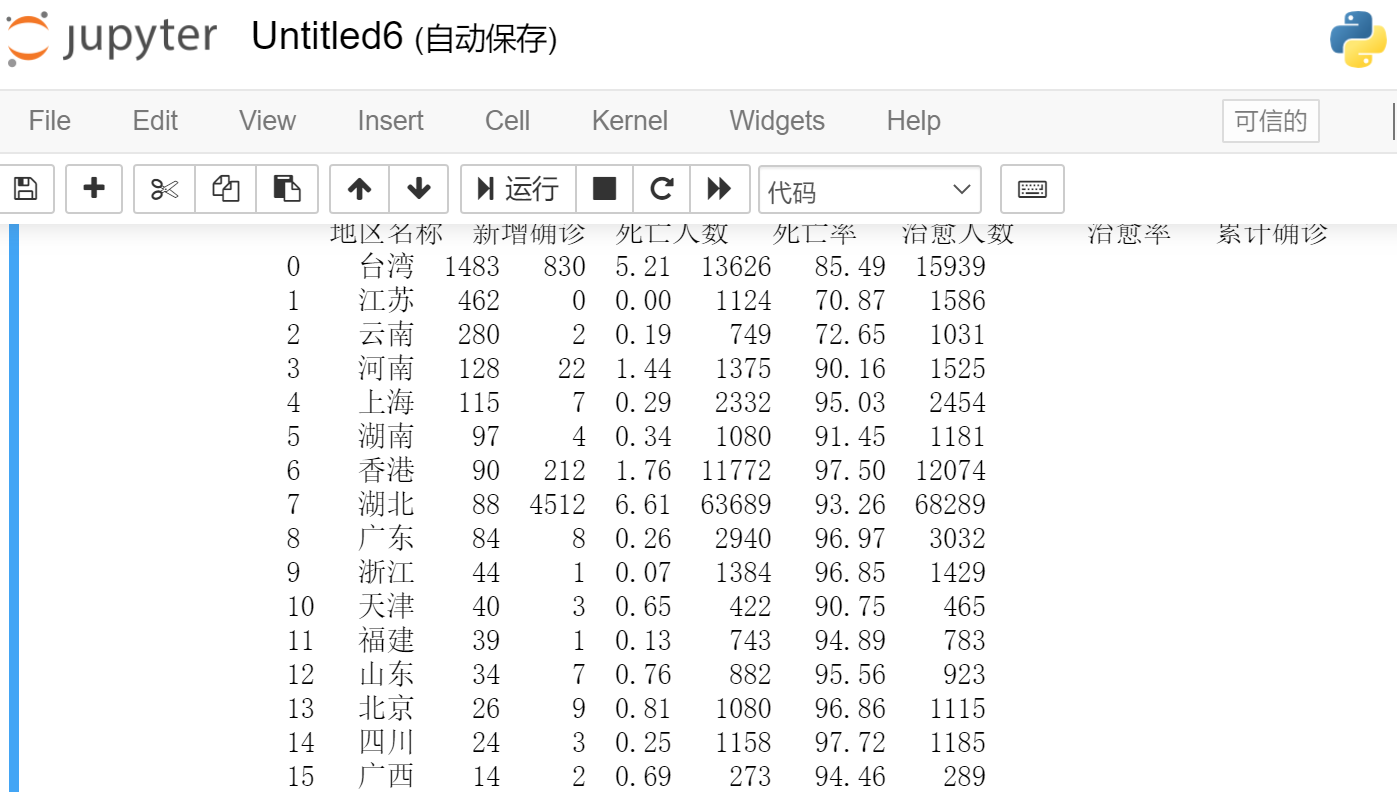The height and width of the screenshot is (792, 1397).
Task: Restart kernel with circular arrow icon
Action: coord(661,189)
